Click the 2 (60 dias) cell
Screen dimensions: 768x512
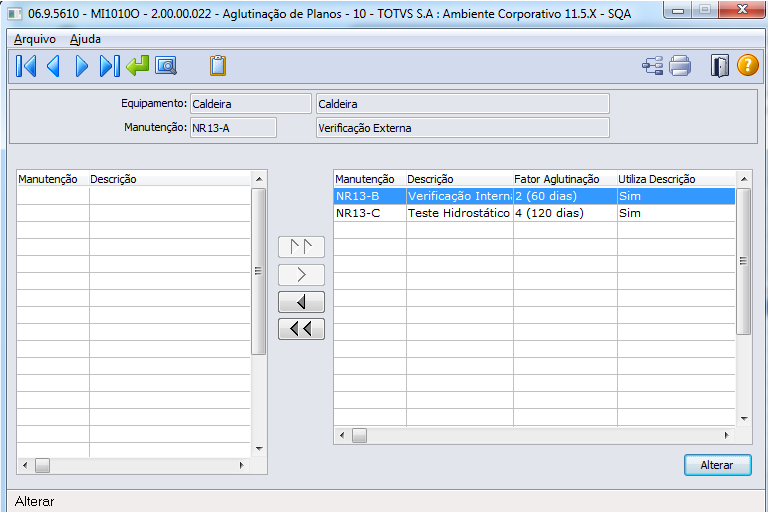pyautogui.click(x=565, y=196)
